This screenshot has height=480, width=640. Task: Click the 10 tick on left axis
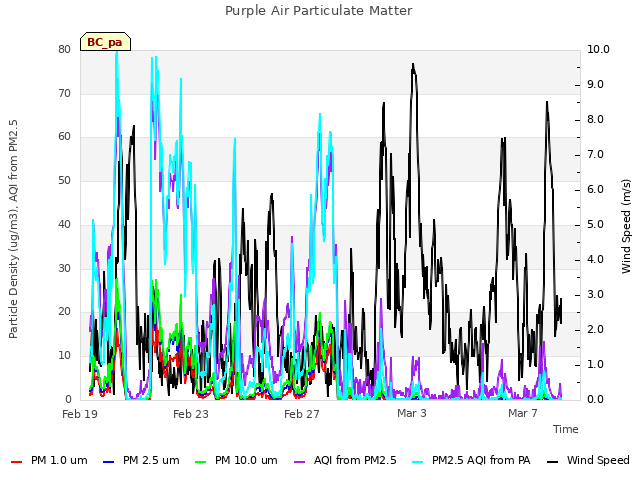click(64, 355)
